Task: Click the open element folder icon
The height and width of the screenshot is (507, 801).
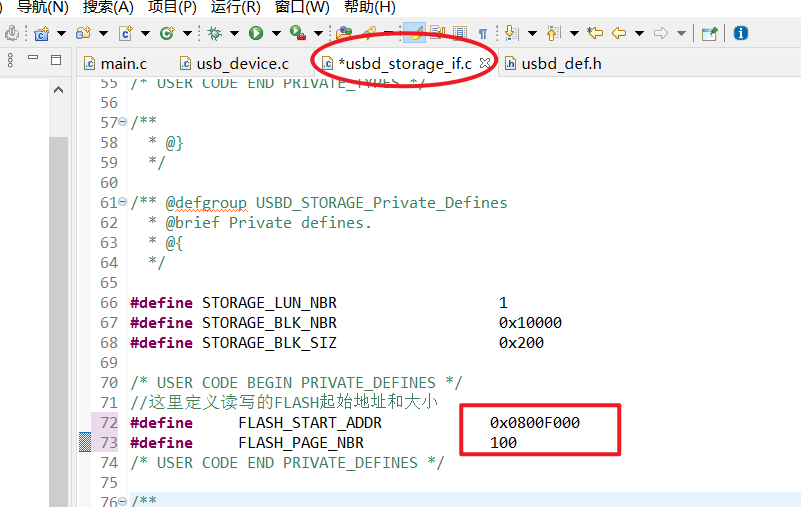Action: (344, 33)
